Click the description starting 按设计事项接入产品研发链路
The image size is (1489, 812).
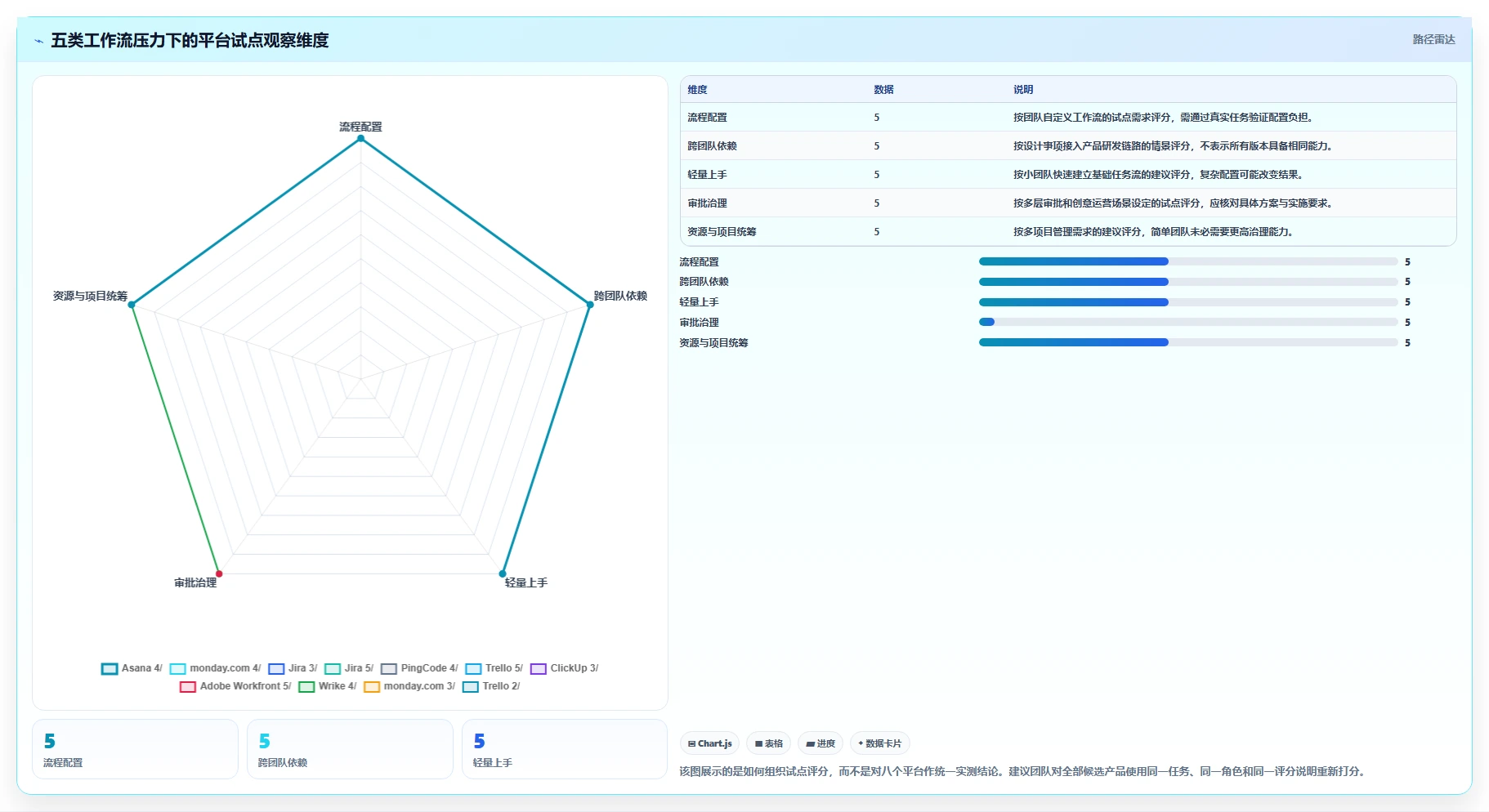tap(1174, 146)
